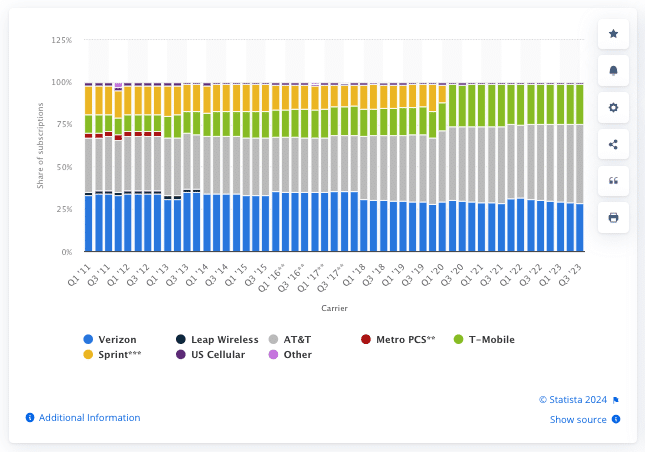Click the info icon beside Additional Information
This screenshot has width=645, height=452.
point(30,417)
